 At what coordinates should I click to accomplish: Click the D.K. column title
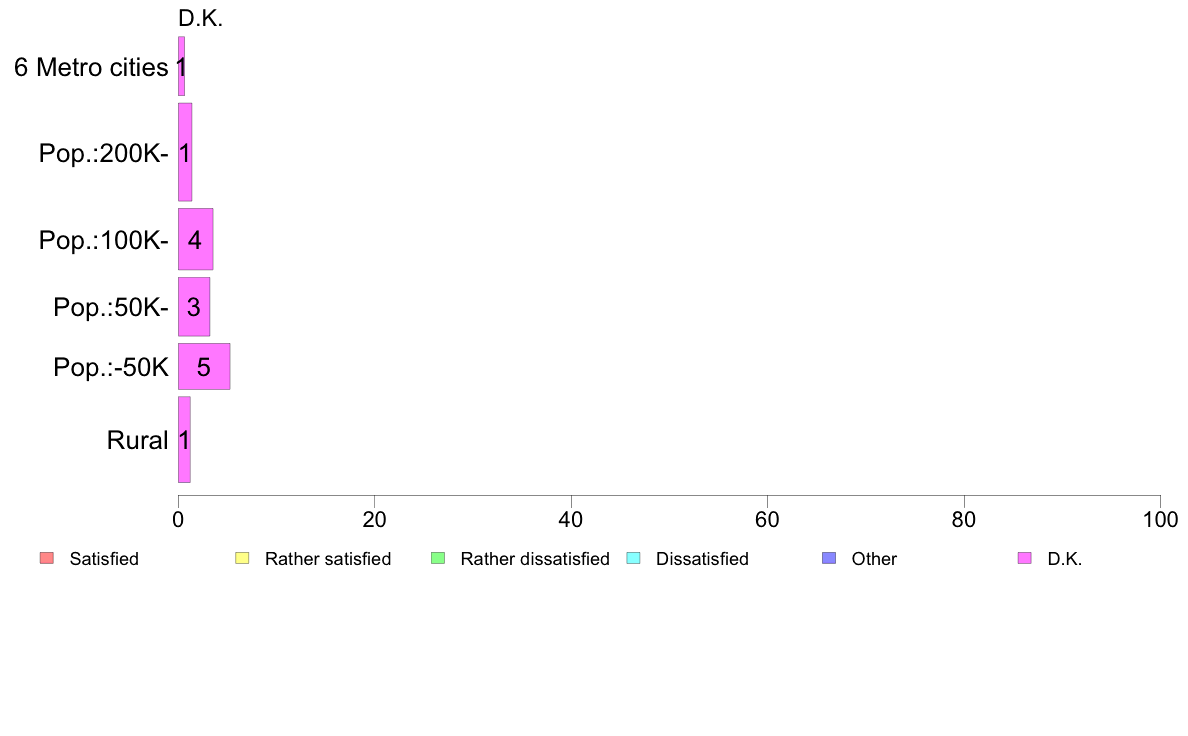coord(200,18)
